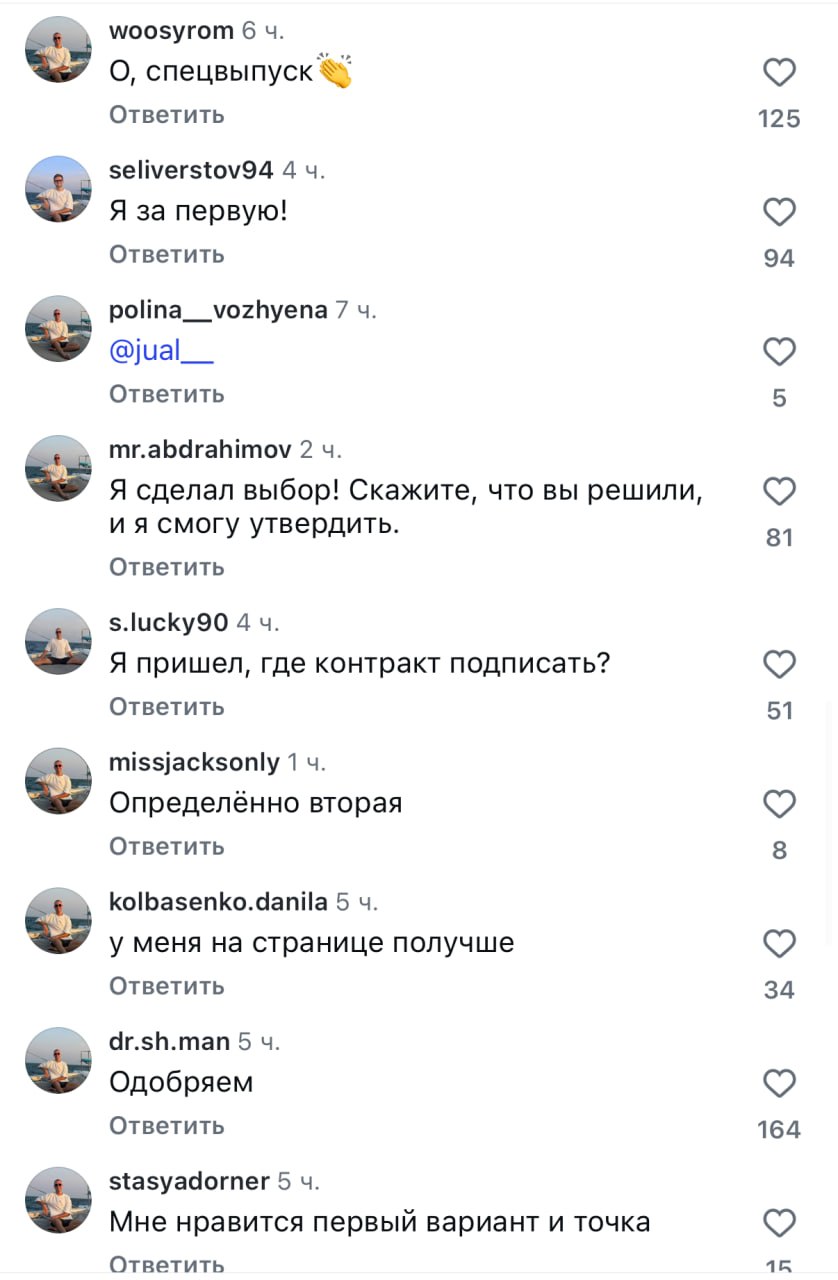Like s.lucky90's contract comment

click(779, 665)
